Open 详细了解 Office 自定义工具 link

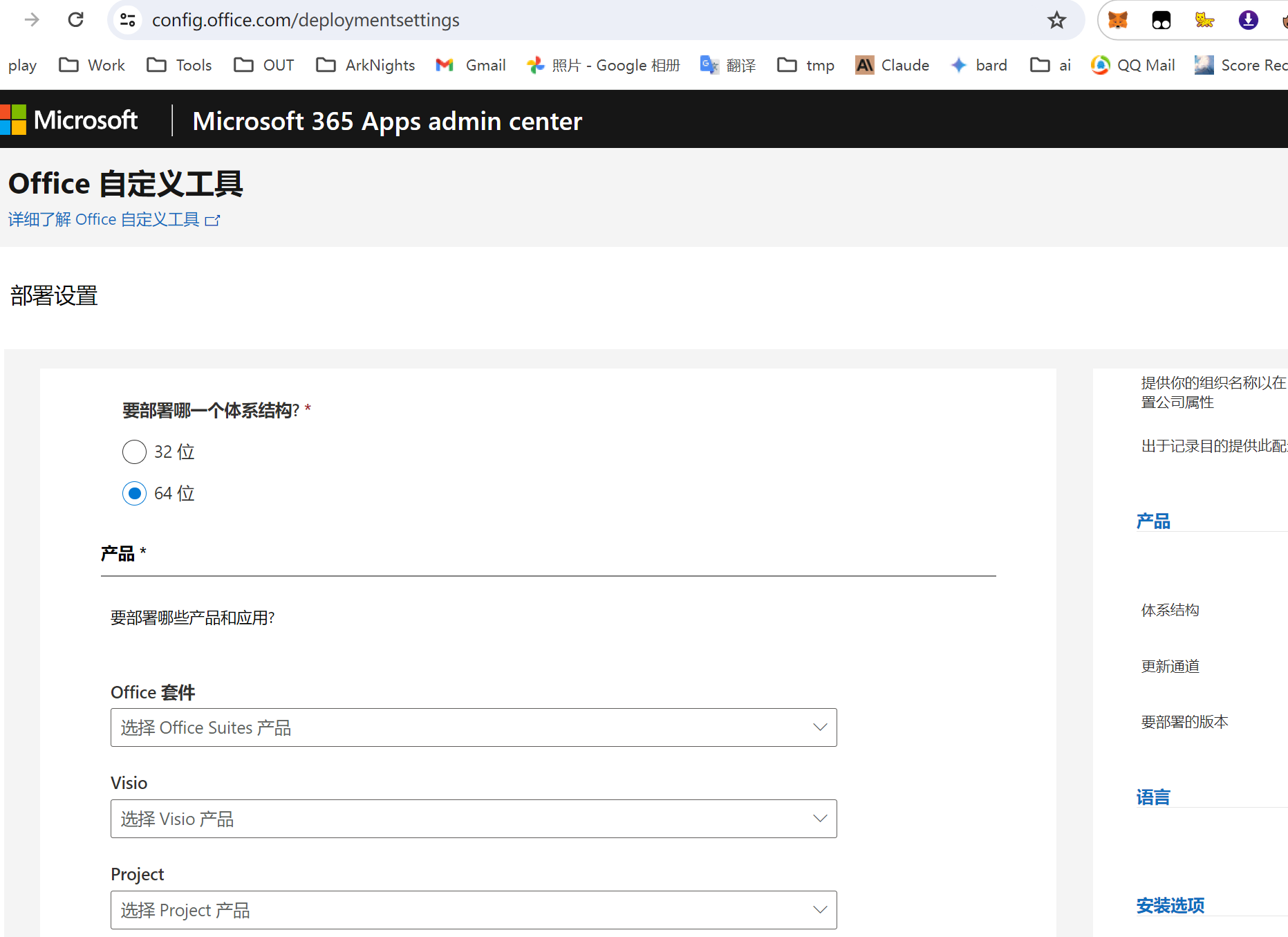[x=114, y=220]
